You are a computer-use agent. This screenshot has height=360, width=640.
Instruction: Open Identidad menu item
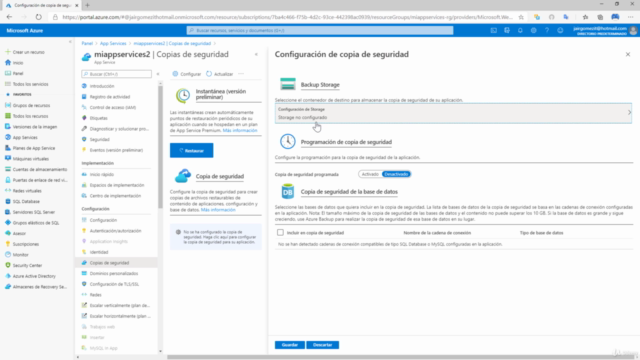click(x=99, y=252)
